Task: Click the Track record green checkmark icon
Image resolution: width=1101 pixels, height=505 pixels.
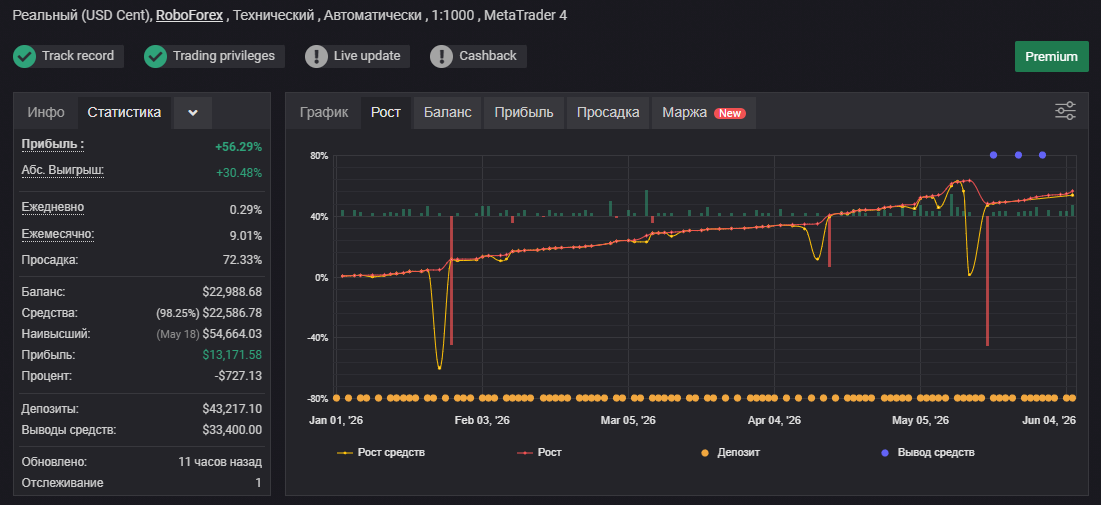Action: [x=25, y=56]
